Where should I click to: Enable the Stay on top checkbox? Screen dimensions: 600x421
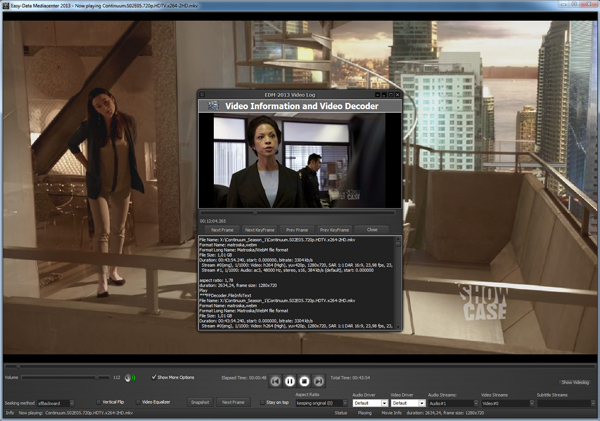tap(262, 402)
